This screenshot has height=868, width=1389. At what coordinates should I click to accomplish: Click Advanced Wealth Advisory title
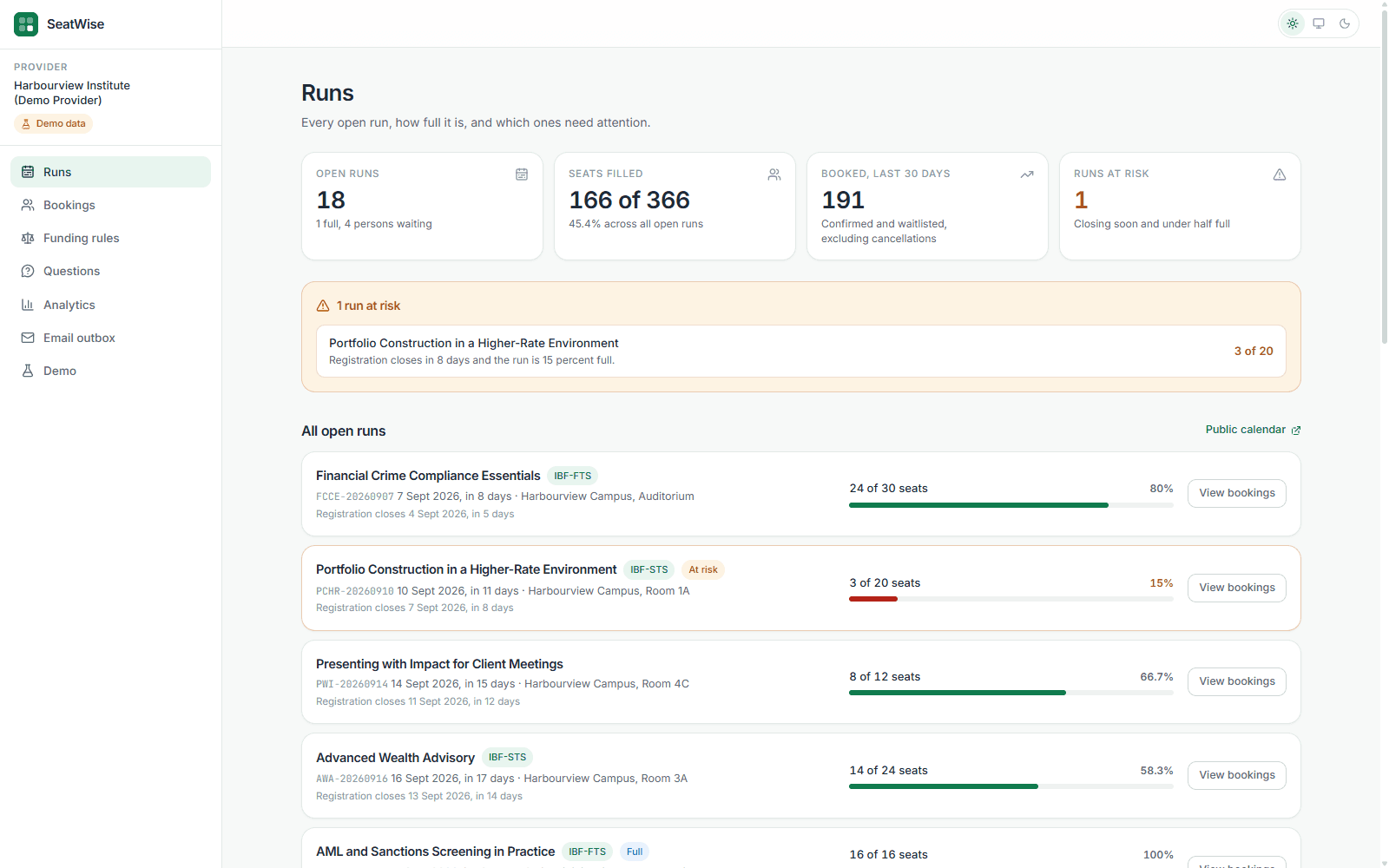395,758
